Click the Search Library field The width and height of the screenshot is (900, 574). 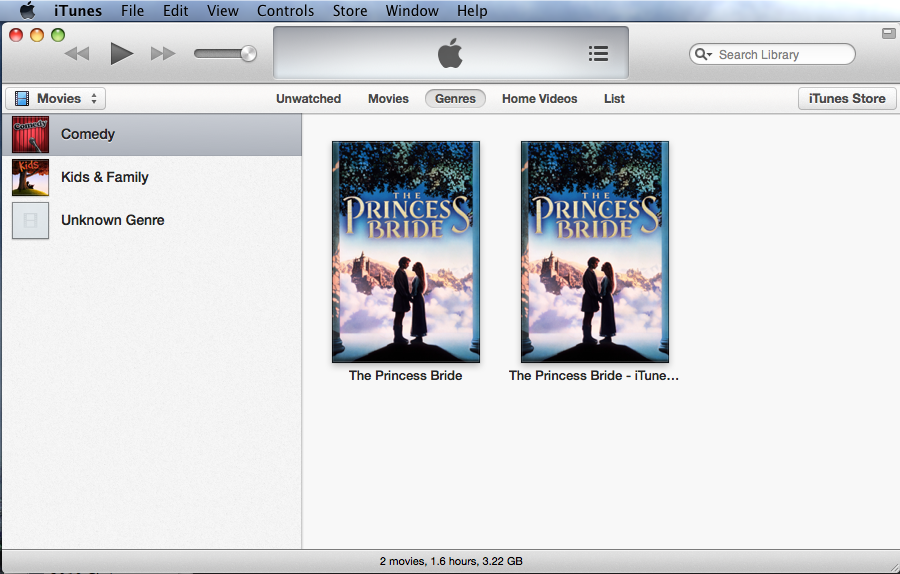(772, 55)
